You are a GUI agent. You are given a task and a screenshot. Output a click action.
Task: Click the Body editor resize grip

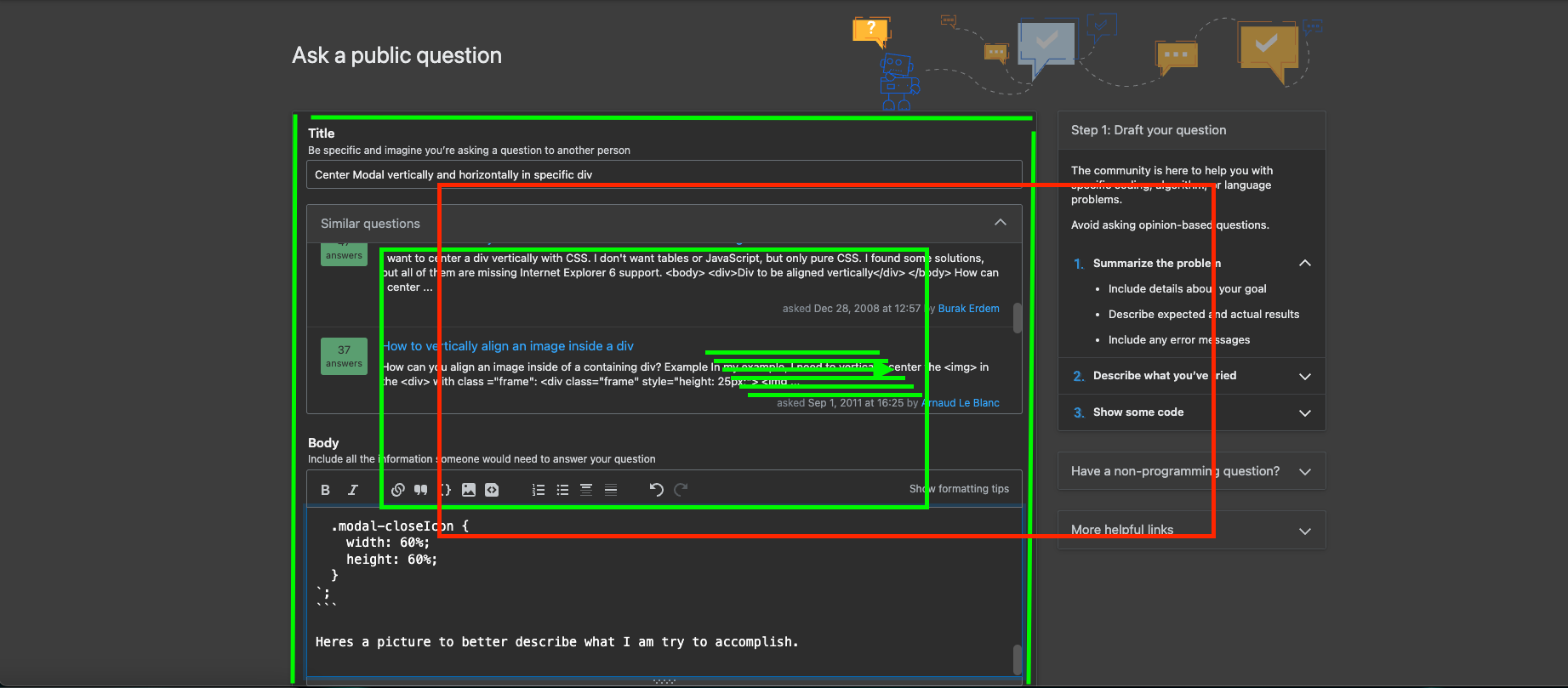point(664,681)
